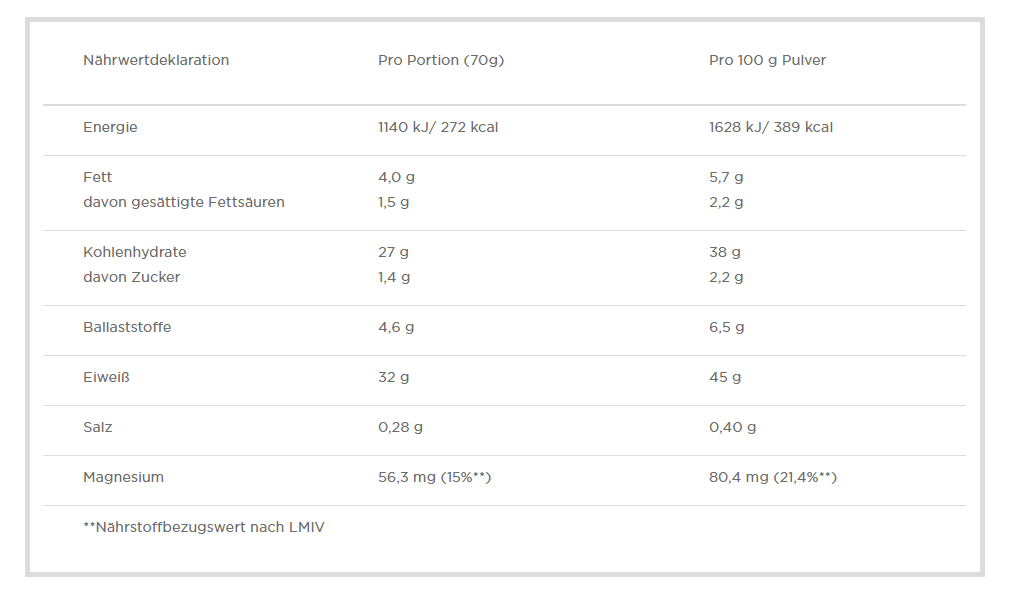Select the Ballaststoffe row label

127,327
